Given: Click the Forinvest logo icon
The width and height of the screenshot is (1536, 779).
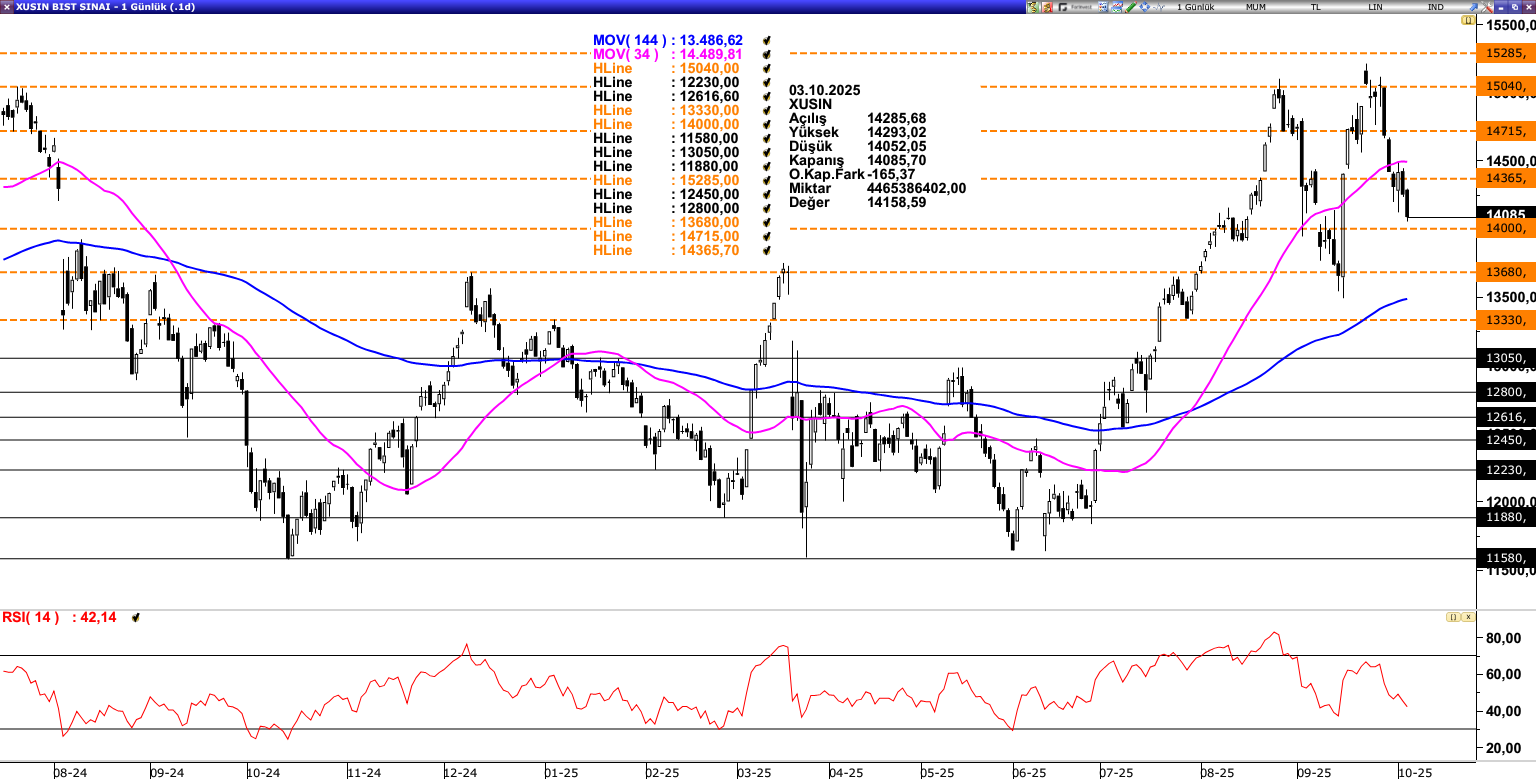Looking at the screenshot, I should (1075, 7).
